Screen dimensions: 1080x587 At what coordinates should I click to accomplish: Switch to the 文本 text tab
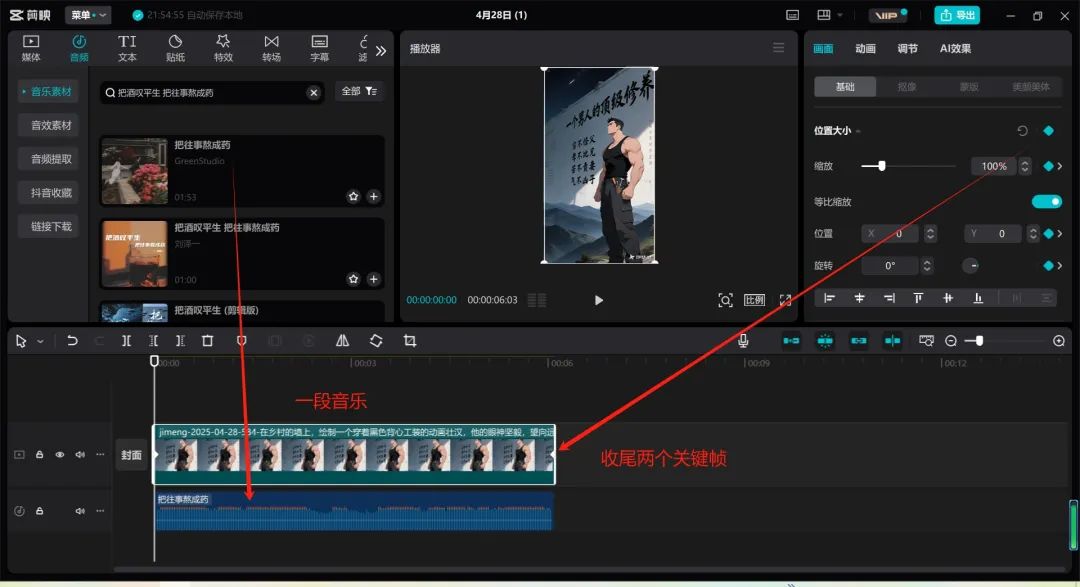point(127,48)
